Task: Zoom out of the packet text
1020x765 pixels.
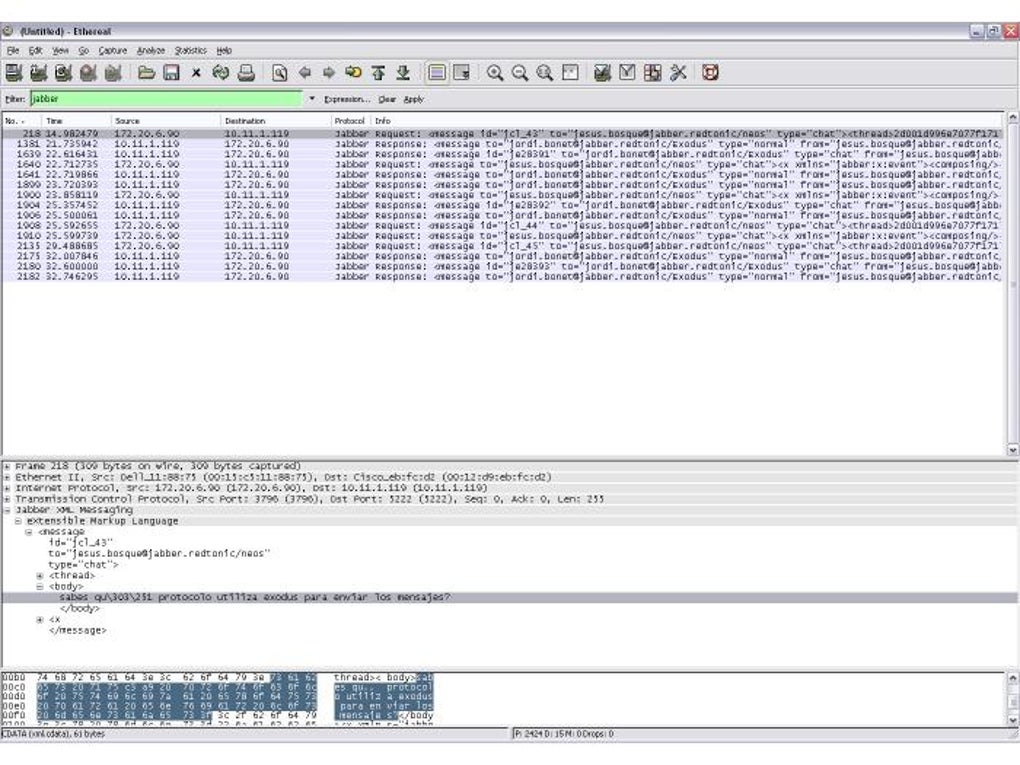Action: point(520,73)
